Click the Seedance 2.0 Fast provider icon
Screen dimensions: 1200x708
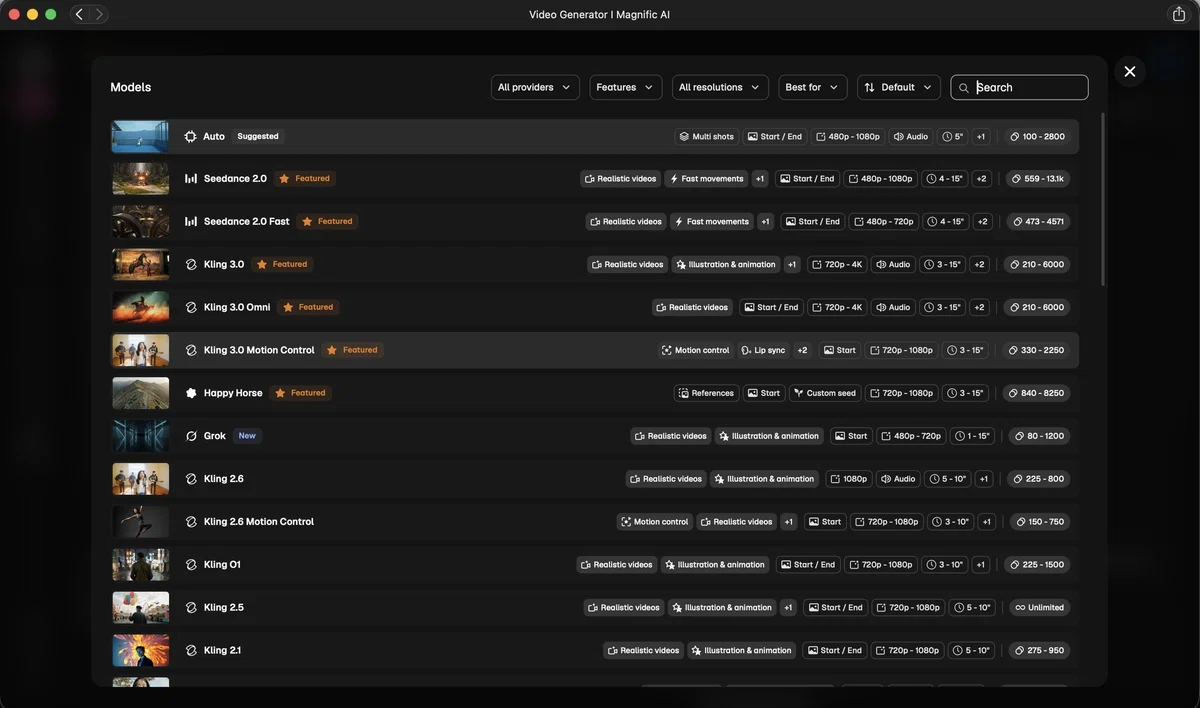pos(190,222)
